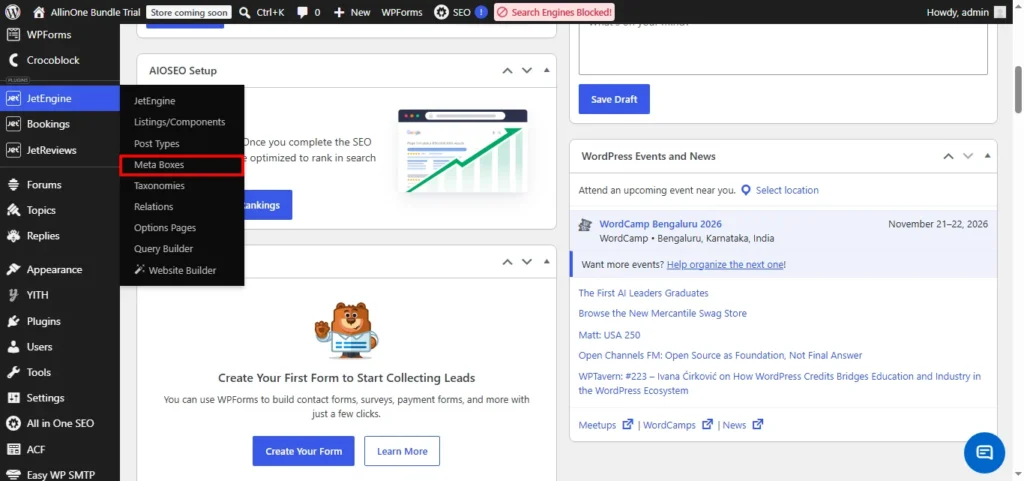Open Meta Boxes submenu item

(182, 165)
